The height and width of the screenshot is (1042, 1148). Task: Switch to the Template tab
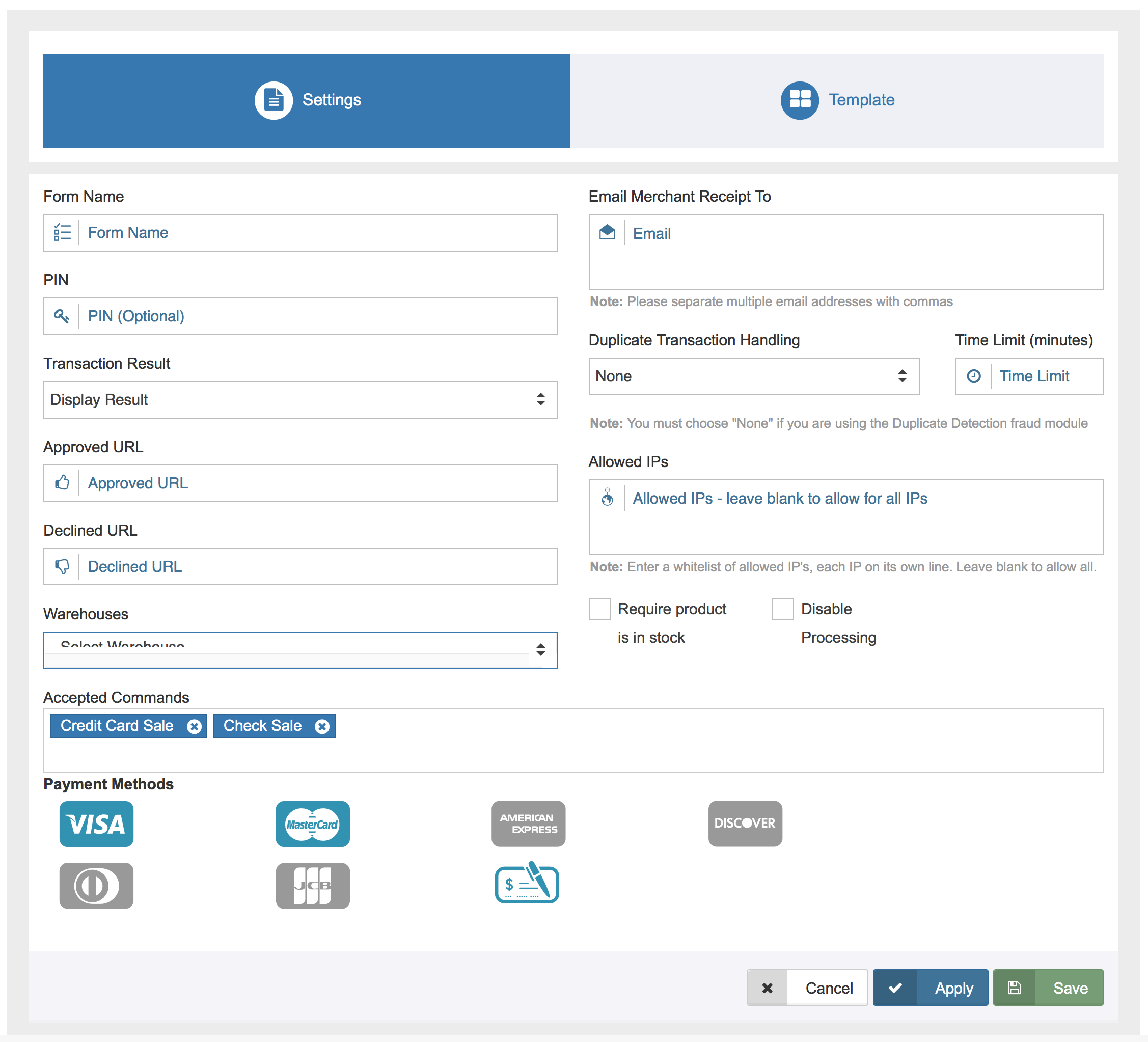(837, 100)
